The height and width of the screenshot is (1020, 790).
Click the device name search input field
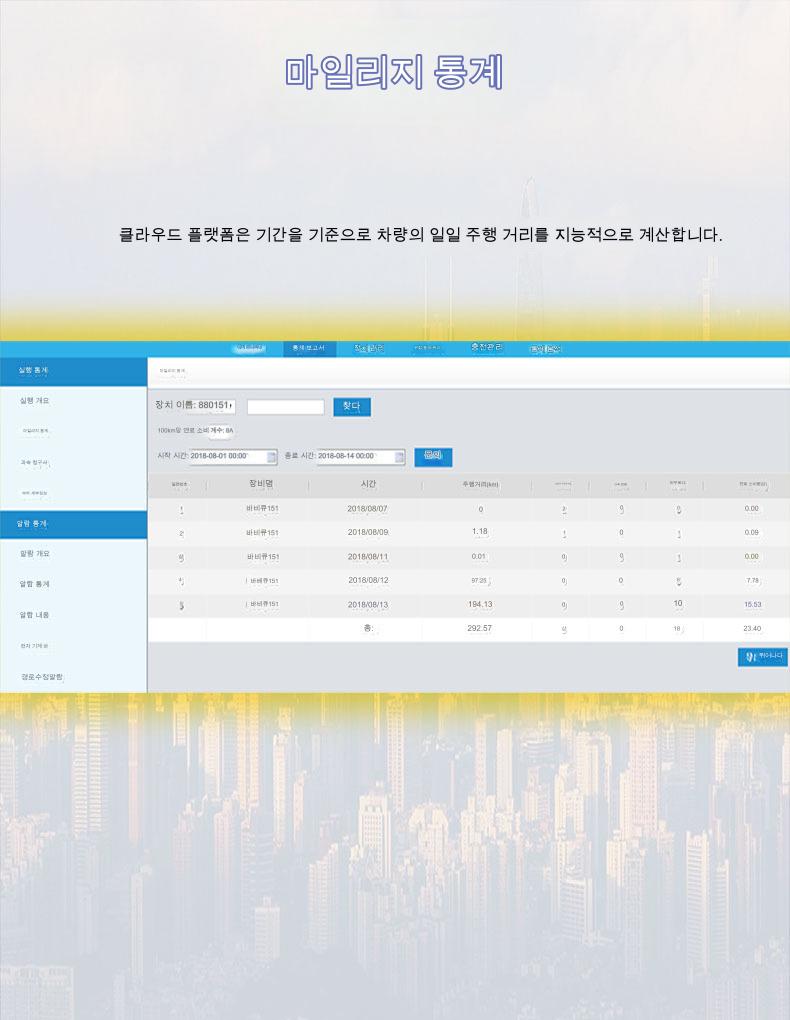285,407
